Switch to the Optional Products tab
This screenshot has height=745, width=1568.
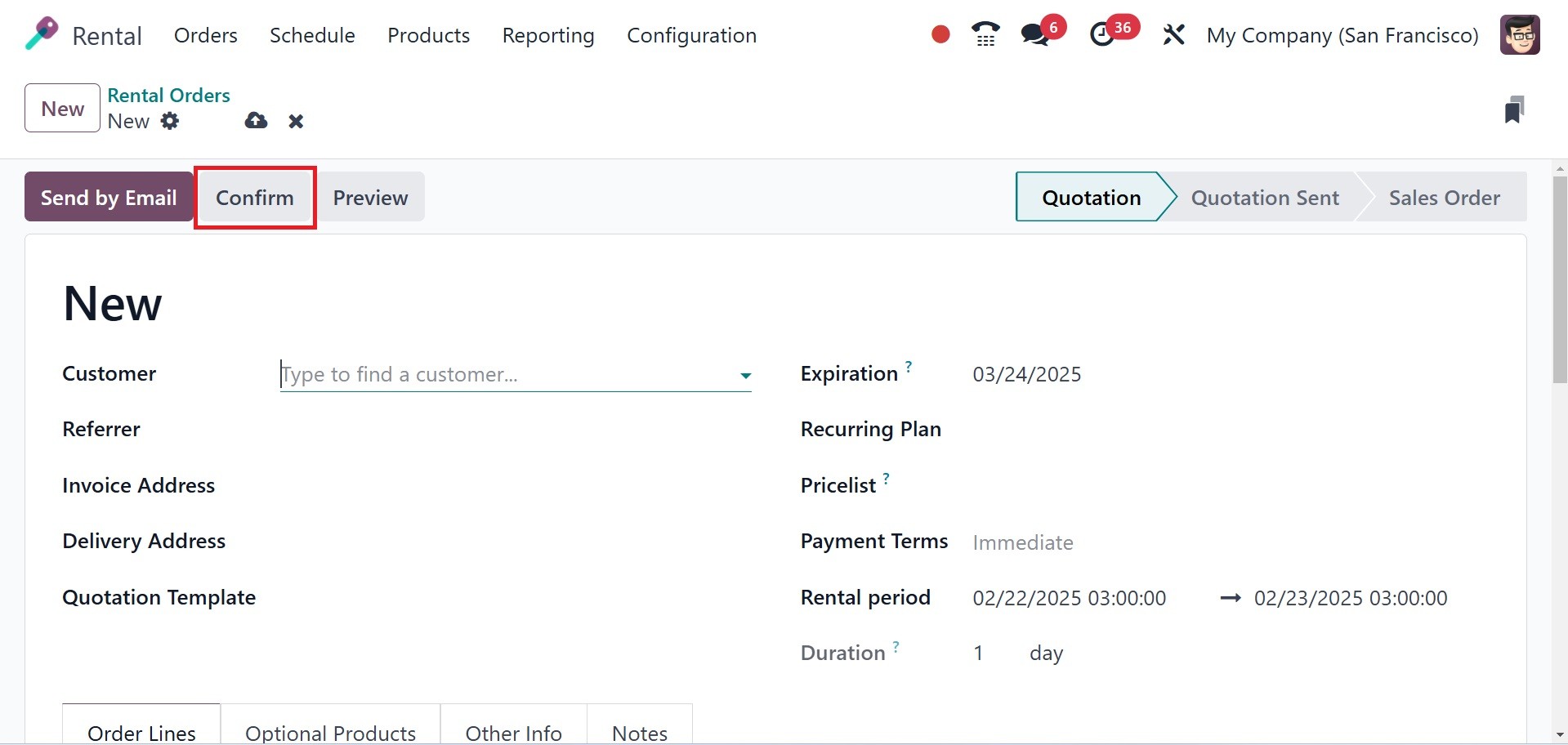point(330,732)
